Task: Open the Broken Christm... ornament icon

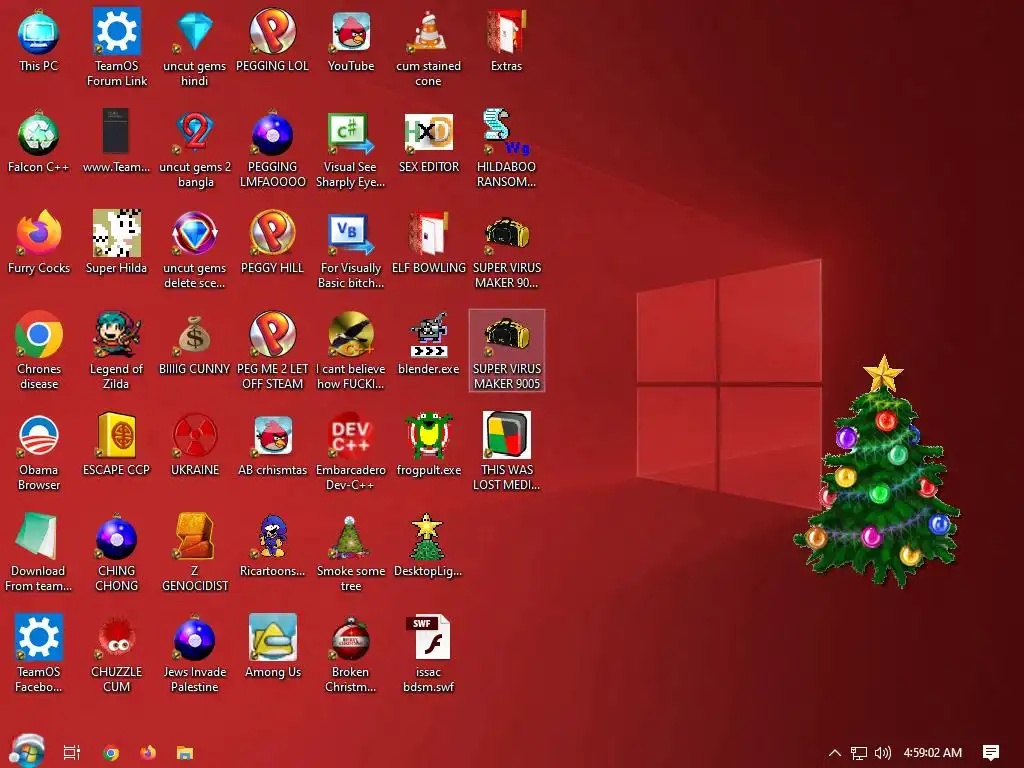Action: point(351,653)
